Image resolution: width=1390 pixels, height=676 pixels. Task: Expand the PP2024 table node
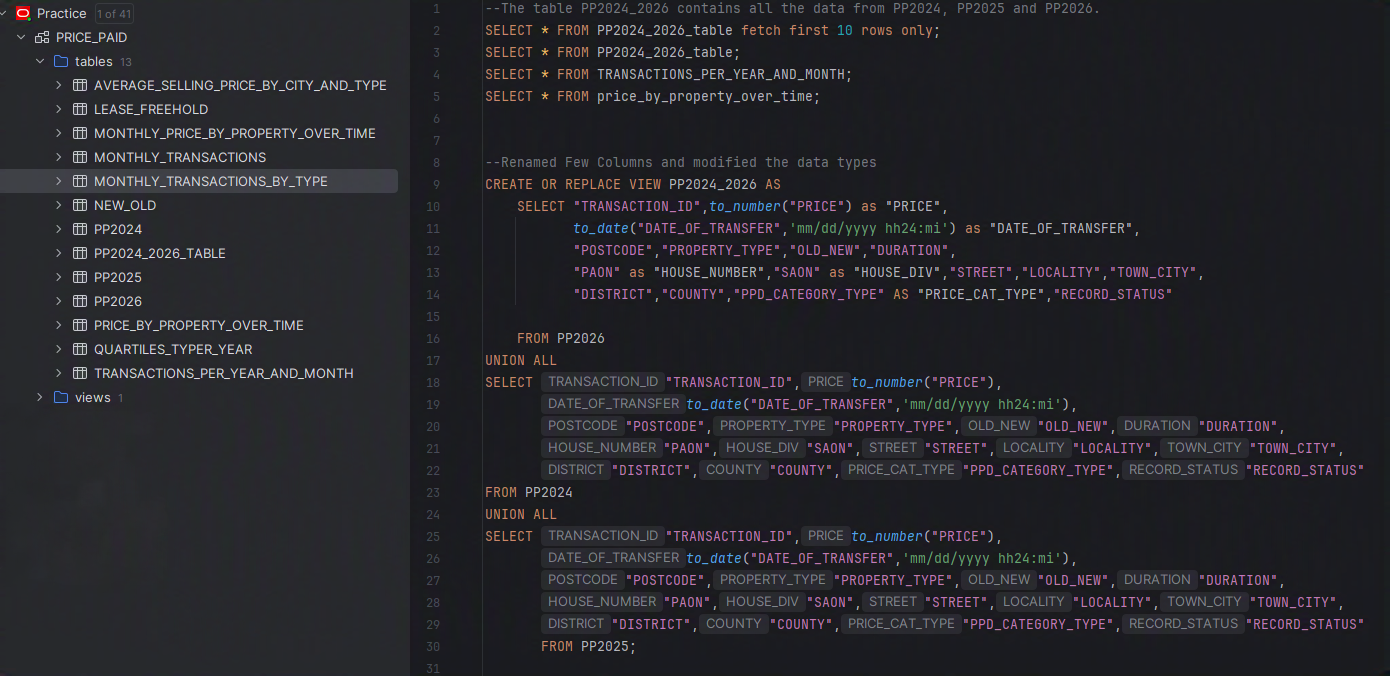click(59, 229)
